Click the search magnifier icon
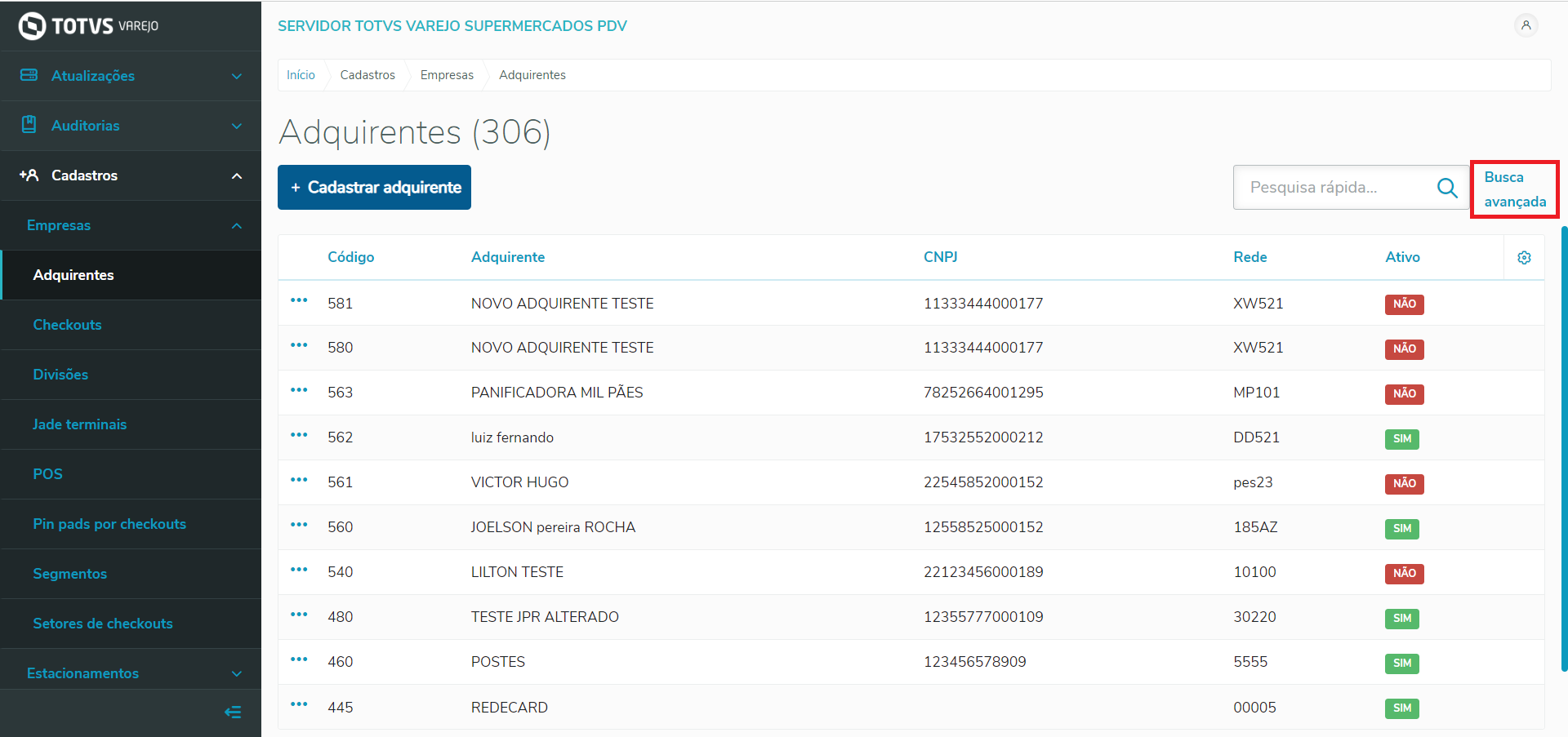 (1447, 188)
